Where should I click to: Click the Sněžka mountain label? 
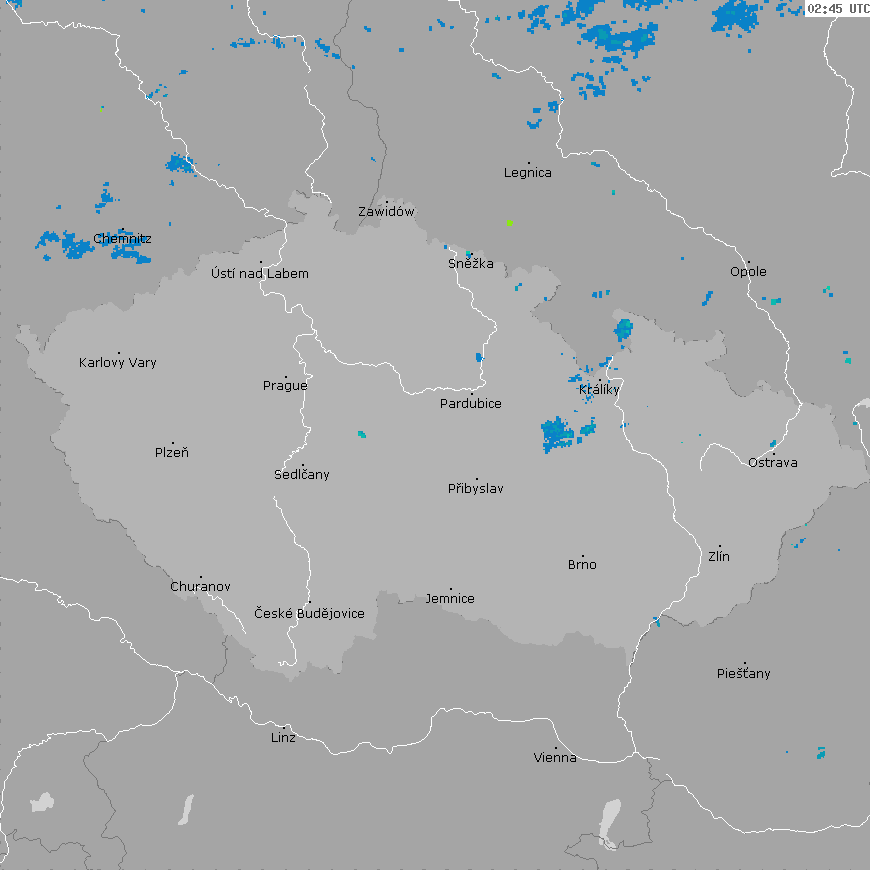(x=470, y=264)
